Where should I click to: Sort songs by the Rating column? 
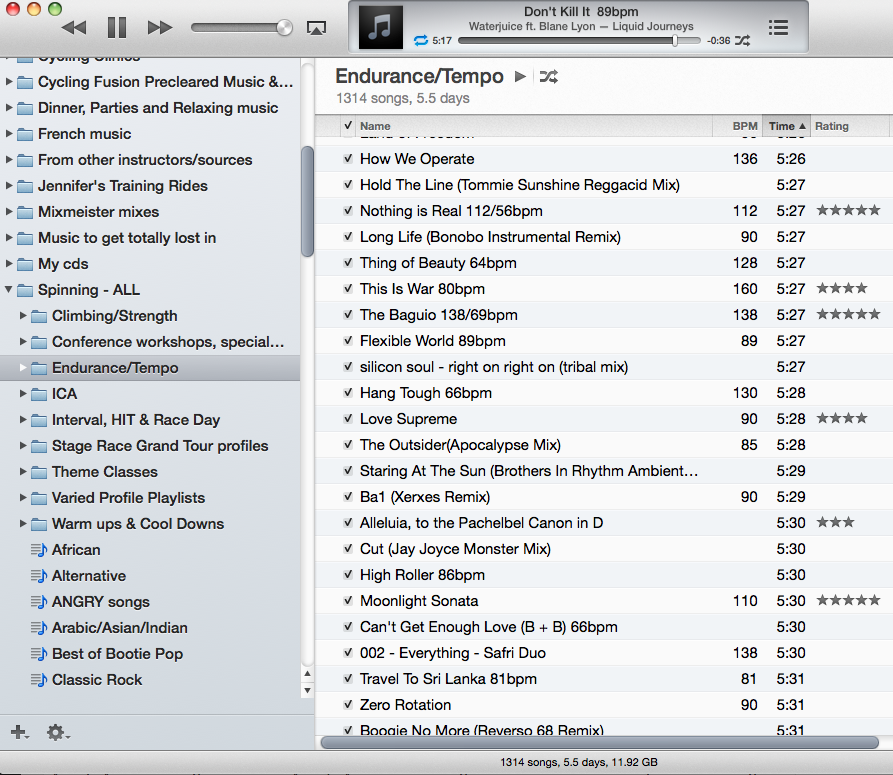(x=849, y=126)
